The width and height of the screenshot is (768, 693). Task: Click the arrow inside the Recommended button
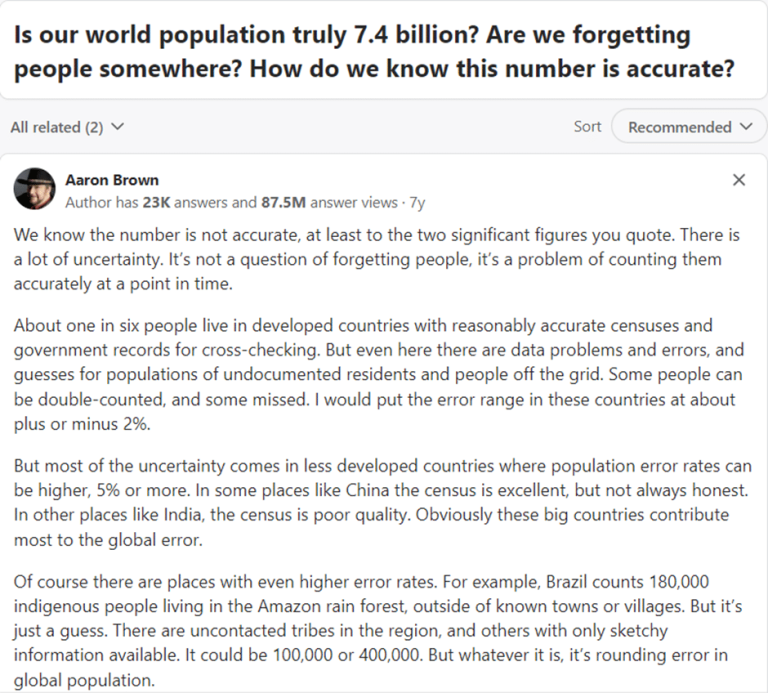[x=745, y=127]
